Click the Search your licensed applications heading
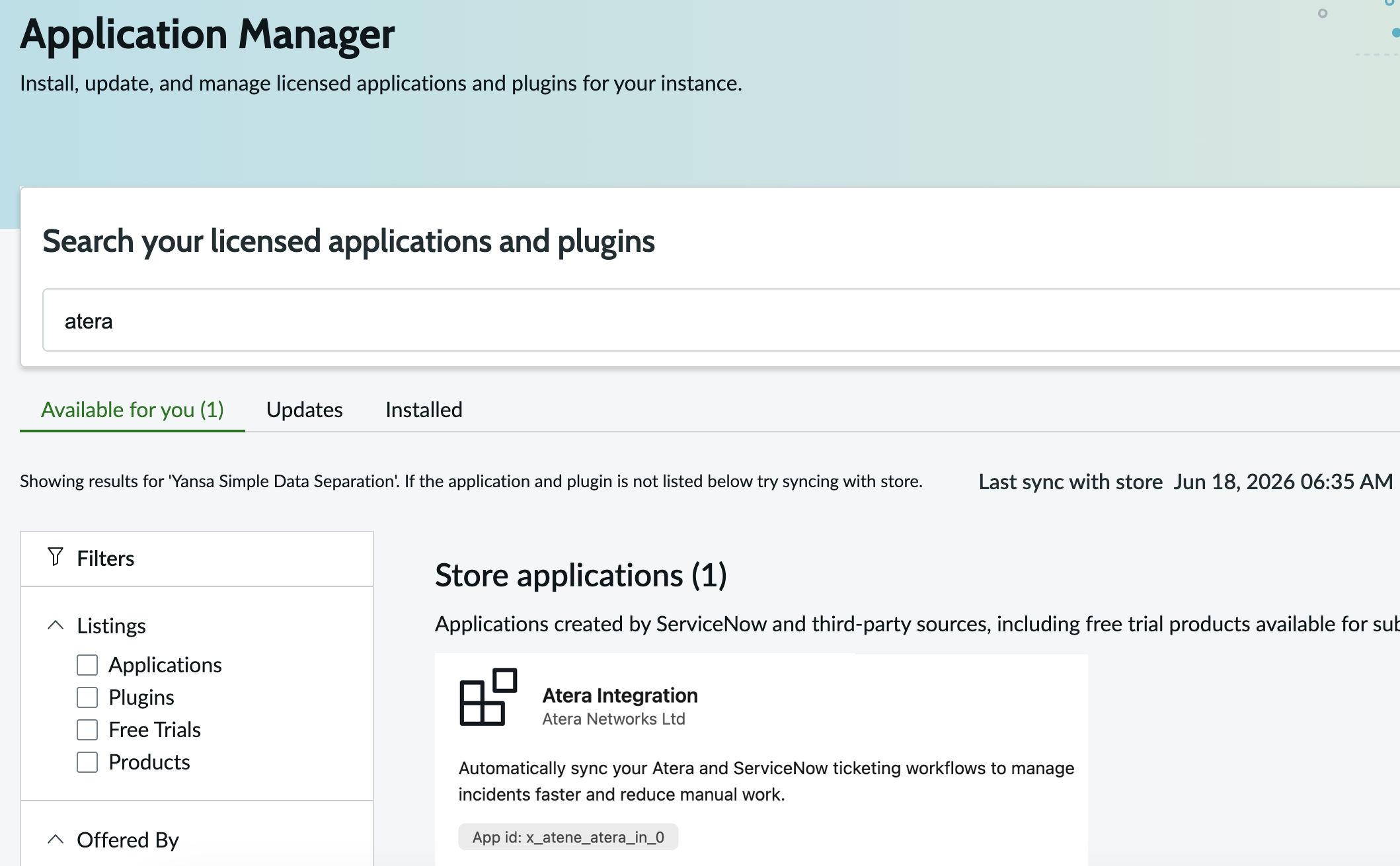Viewport: 1400px width, 866px height. (348, 242)
